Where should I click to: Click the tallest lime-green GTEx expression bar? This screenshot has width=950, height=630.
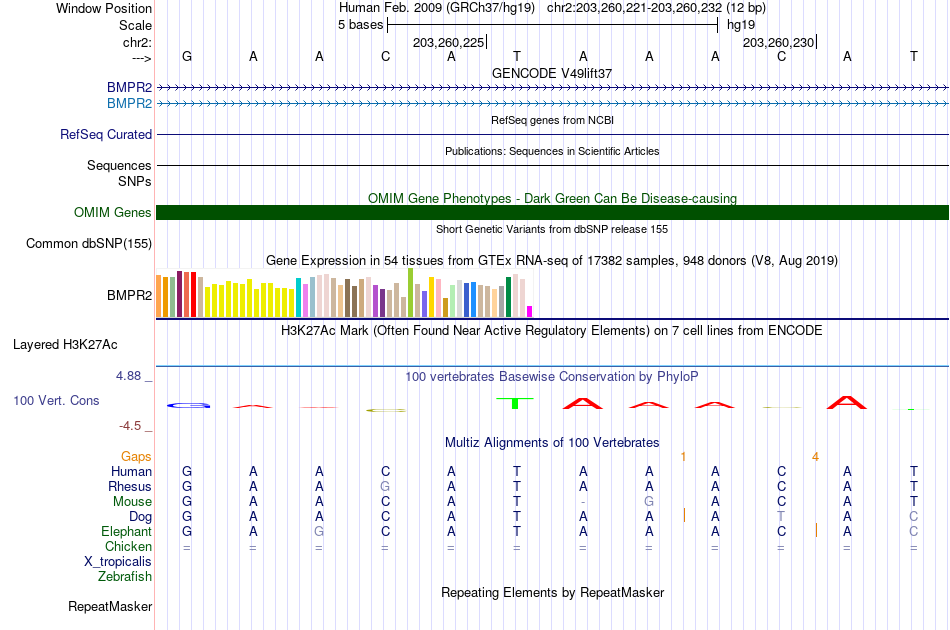click(410, 293)
